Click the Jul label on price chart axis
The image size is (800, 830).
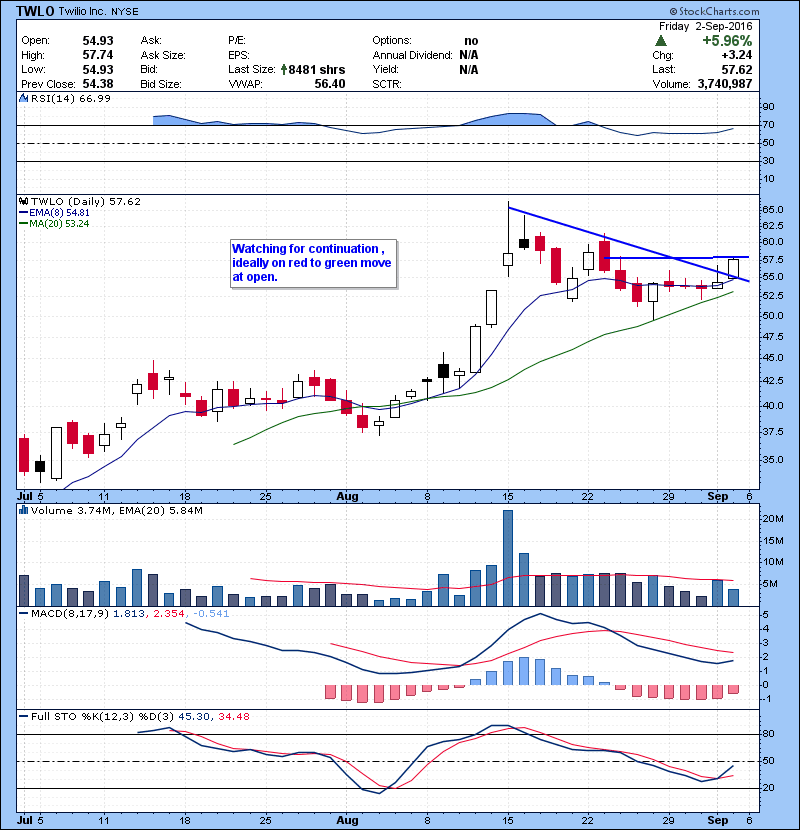point(25,497)
